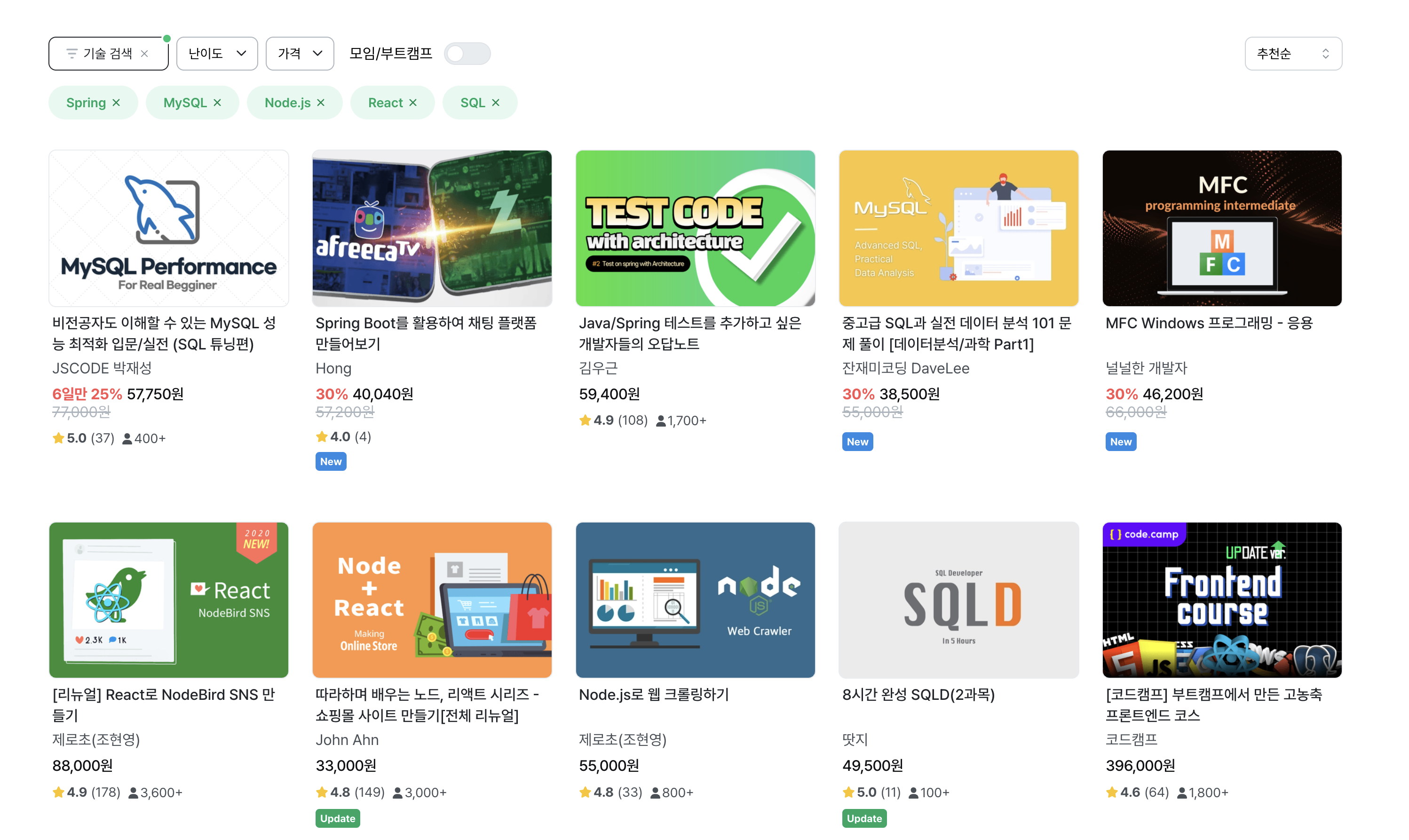Open MySQL Performance course thumbnail
1409x840 pixels.
pyautogui.click(x=169, y=228)
